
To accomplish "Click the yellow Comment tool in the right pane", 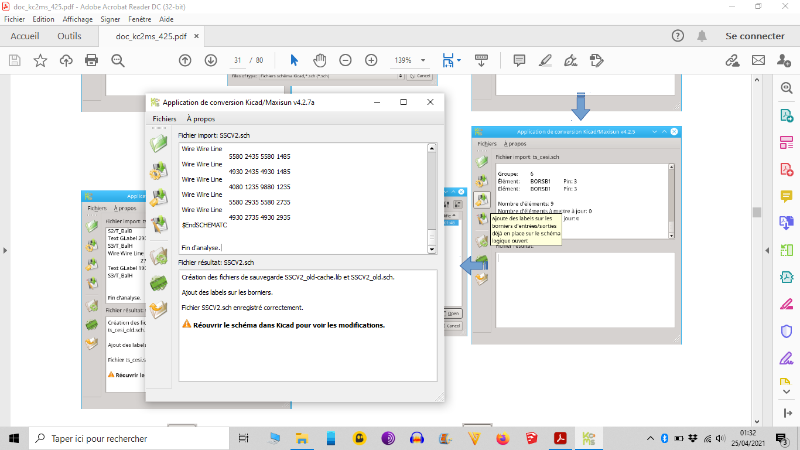I will [x=786, y=196].
